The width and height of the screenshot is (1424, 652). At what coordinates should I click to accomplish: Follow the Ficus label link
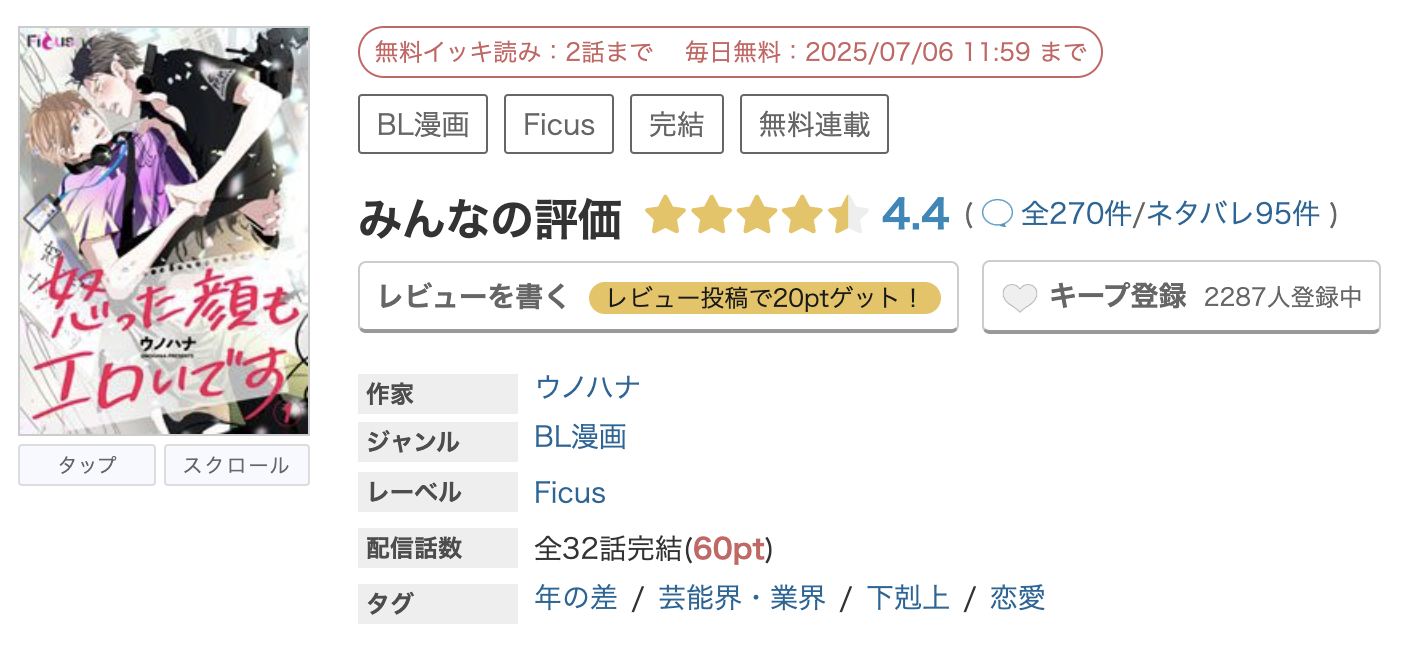click(570, 493)
